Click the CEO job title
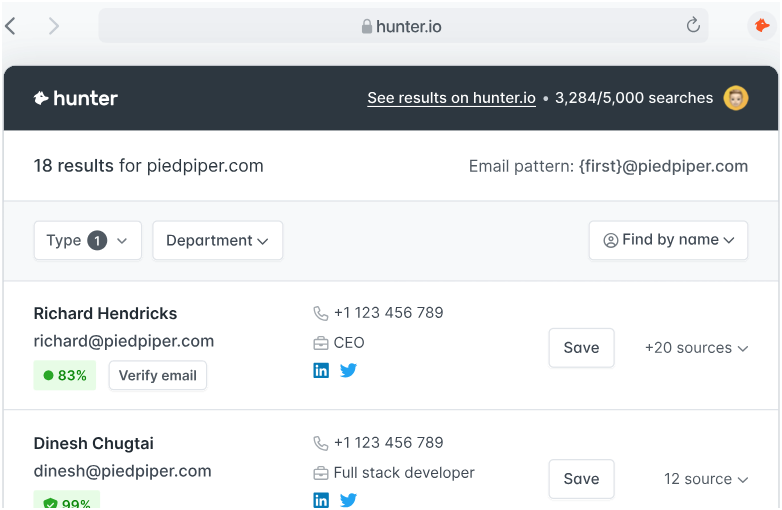 (x=349, y=343)
